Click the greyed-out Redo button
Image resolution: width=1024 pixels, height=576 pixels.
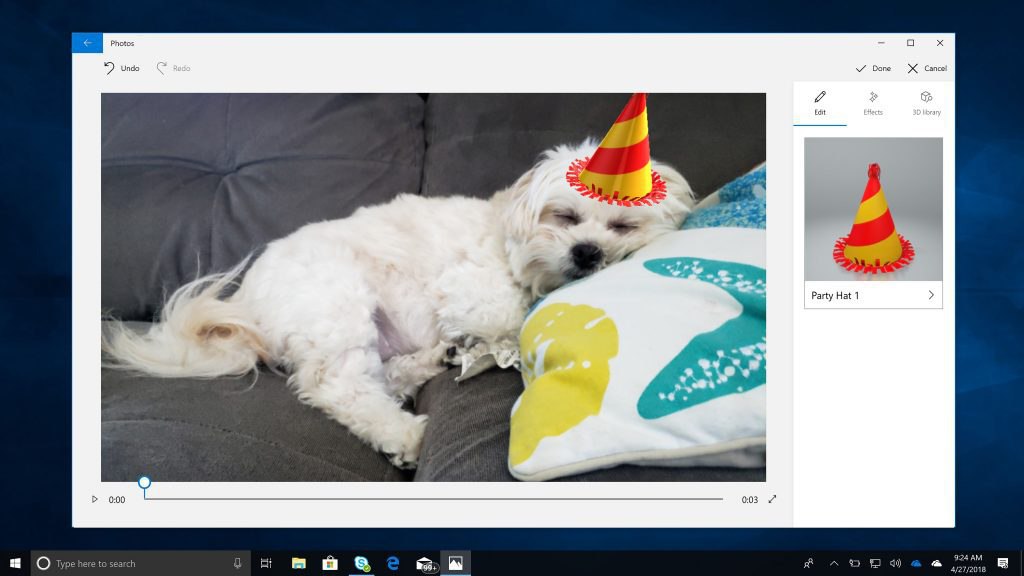pos(173,68)
